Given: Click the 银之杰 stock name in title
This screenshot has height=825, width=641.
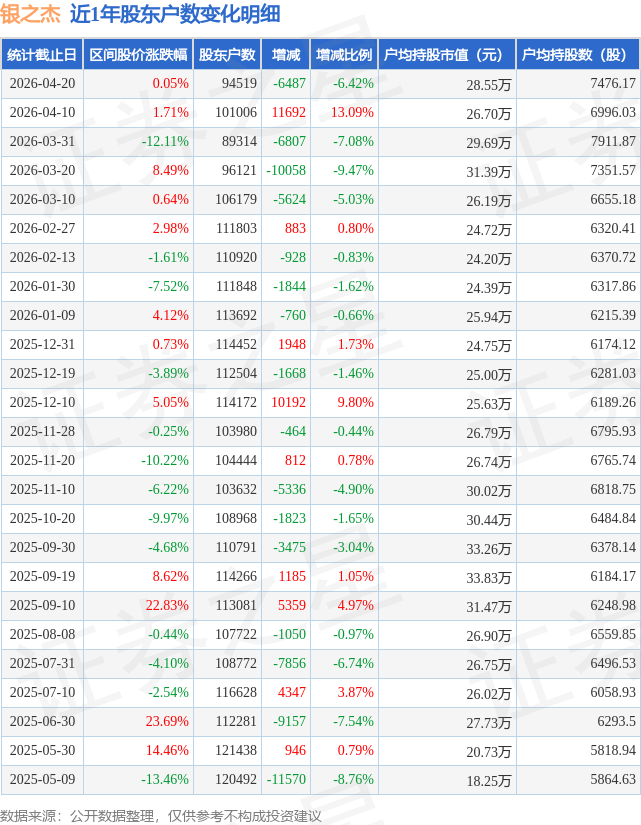Looking at the screenshot, I should point(31,14).
